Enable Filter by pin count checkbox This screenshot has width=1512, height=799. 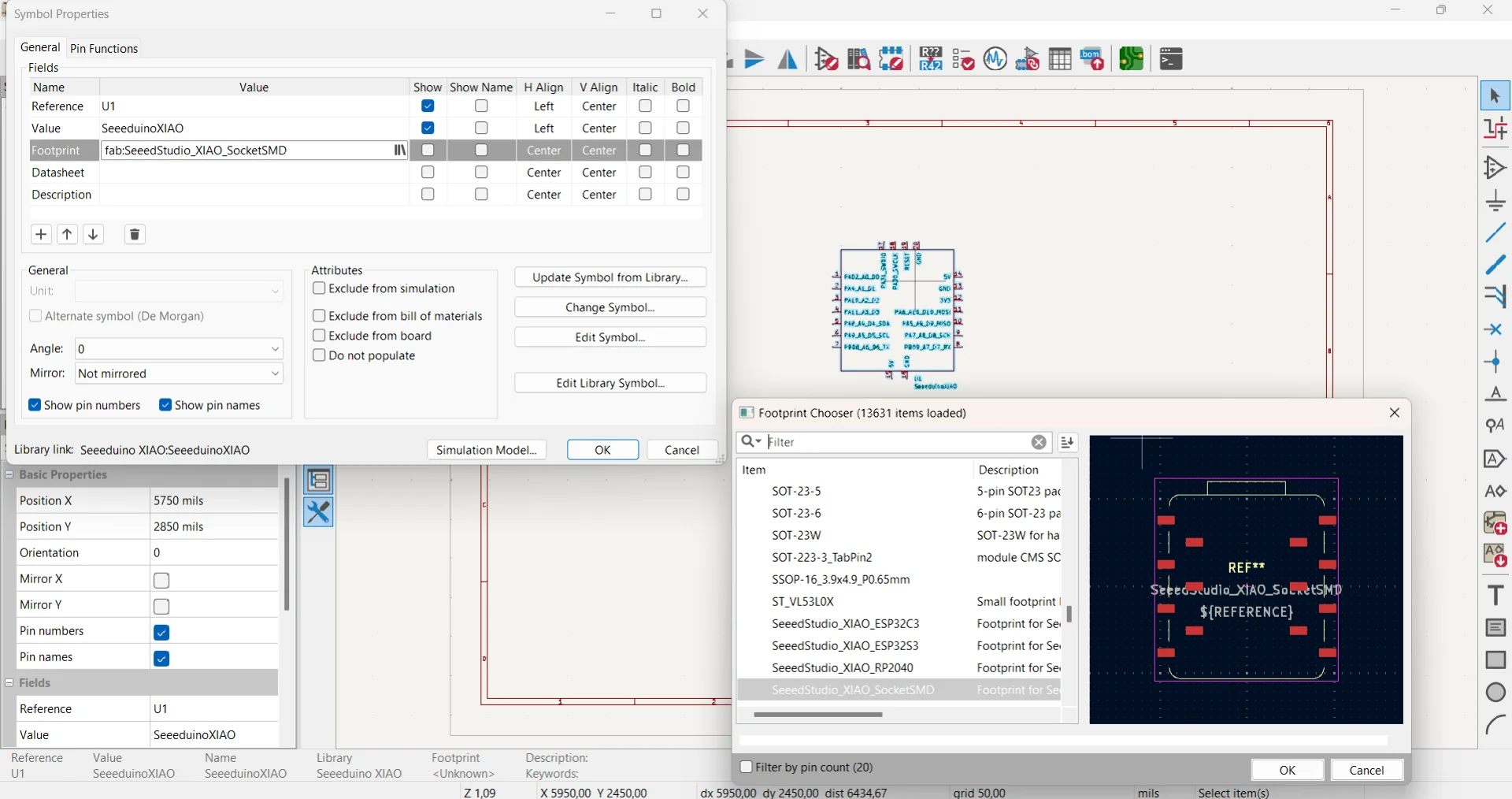[747, 767]
